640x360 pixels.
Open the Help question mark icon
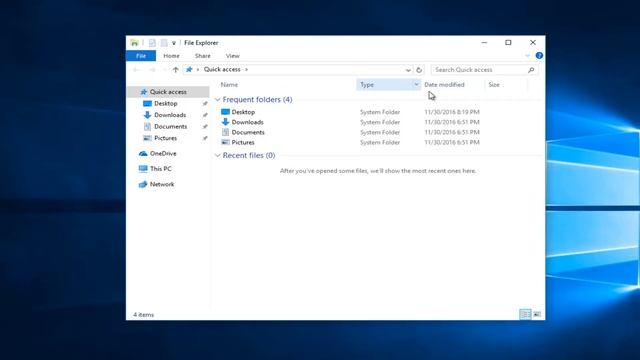tap(539, 56)
